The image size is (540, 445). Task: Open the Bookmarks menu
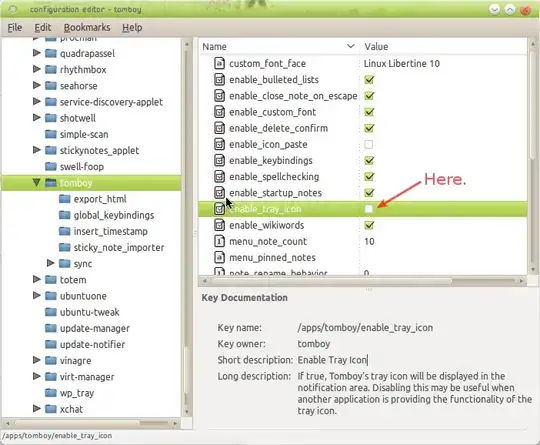click(87, 28)
